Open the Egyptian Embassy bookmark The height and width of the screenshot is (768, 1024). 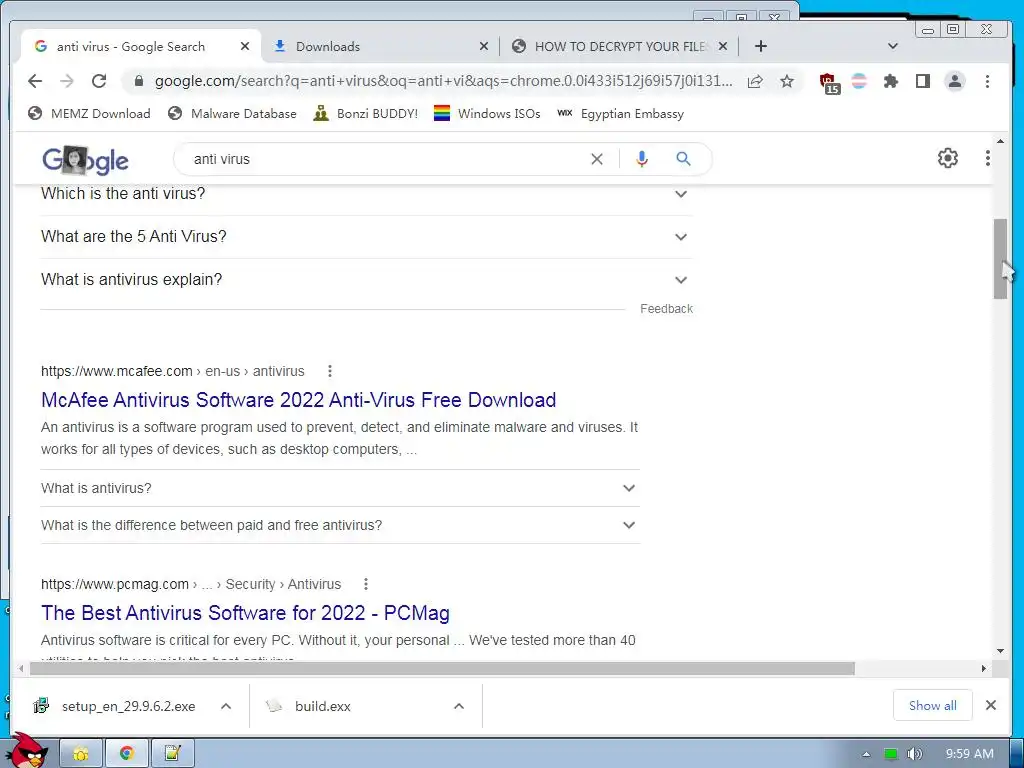(620, 114)
